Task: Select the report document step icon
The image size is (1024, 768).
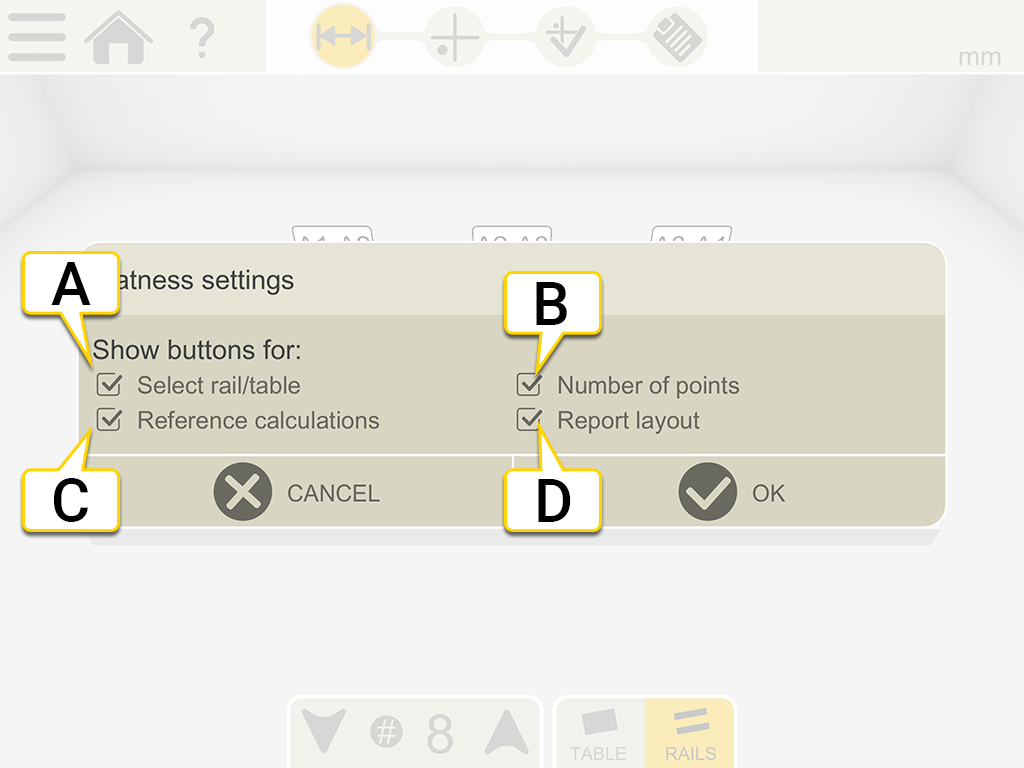Action: (678, 39)
